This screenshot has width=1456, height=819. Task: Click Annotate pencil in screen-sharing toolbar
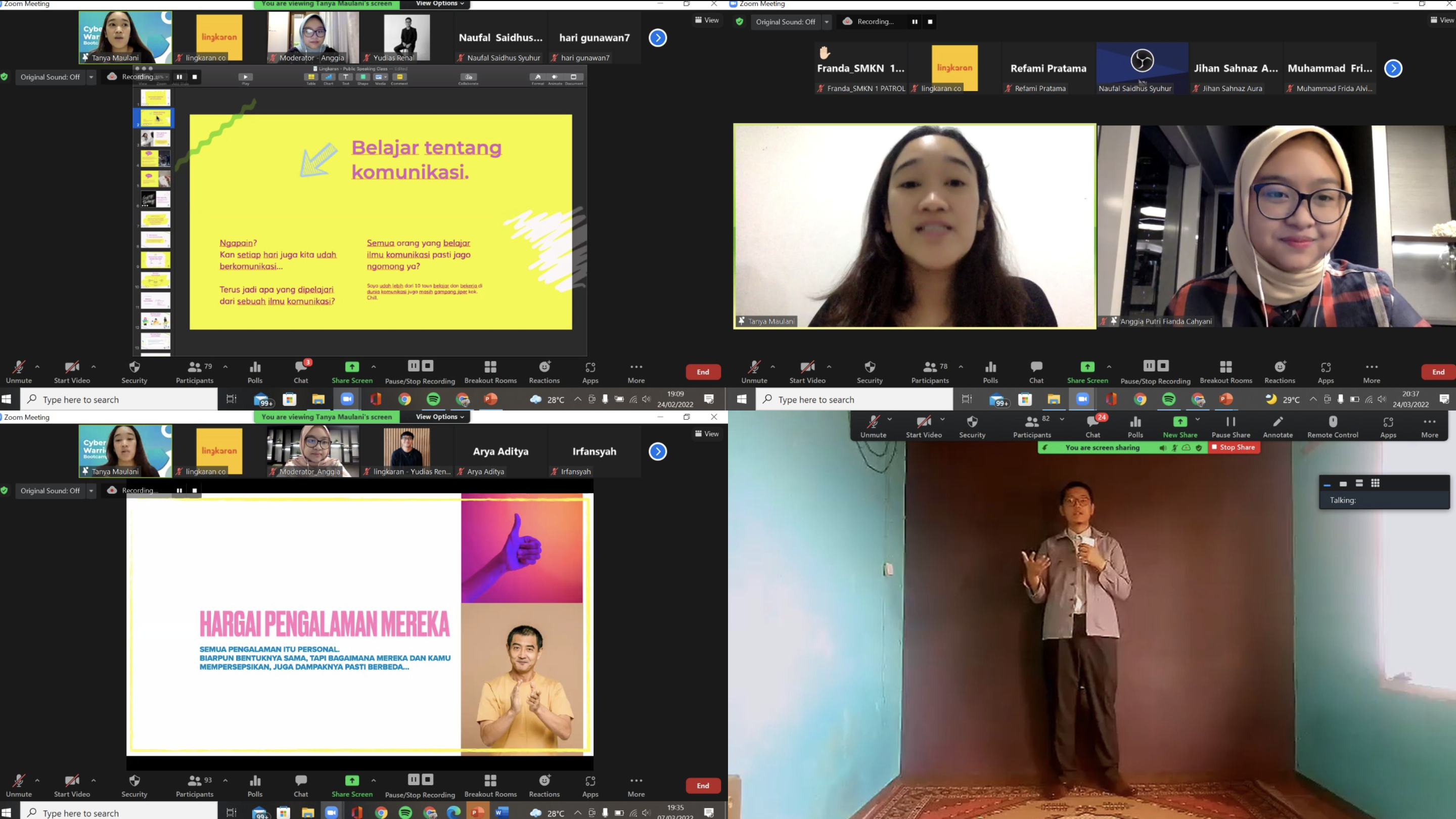point(1278,427)
